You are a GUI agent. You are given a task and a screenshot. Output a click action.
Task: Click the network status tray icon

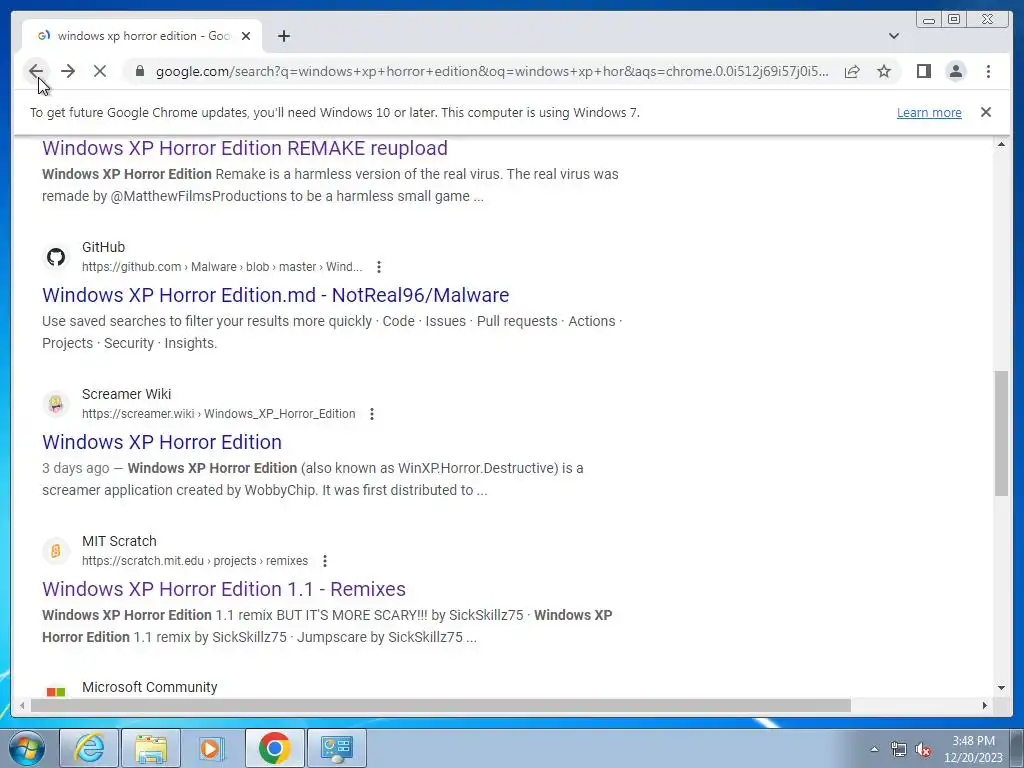899,749
